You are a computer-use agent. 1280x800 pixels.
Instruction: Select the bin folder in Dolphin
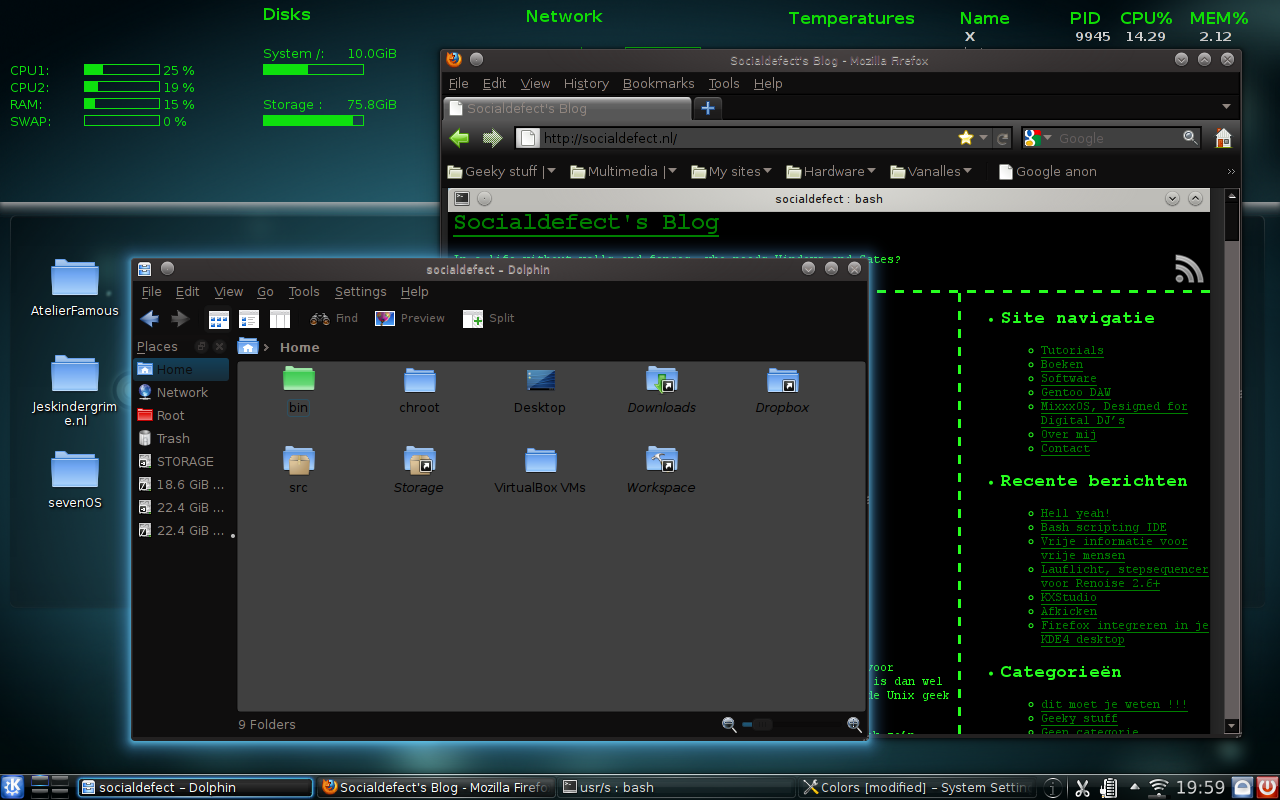point(298,389)
